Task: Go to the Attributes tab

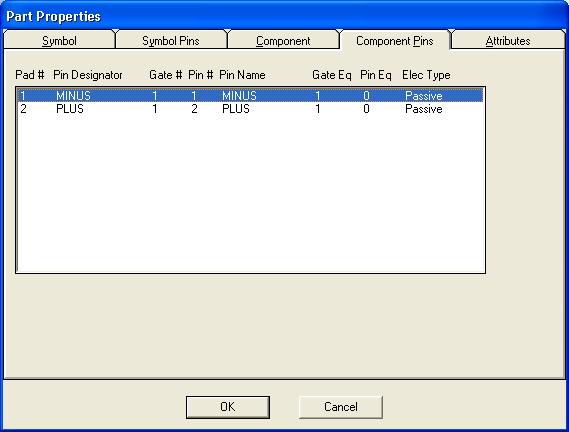Action: point(508,41)
